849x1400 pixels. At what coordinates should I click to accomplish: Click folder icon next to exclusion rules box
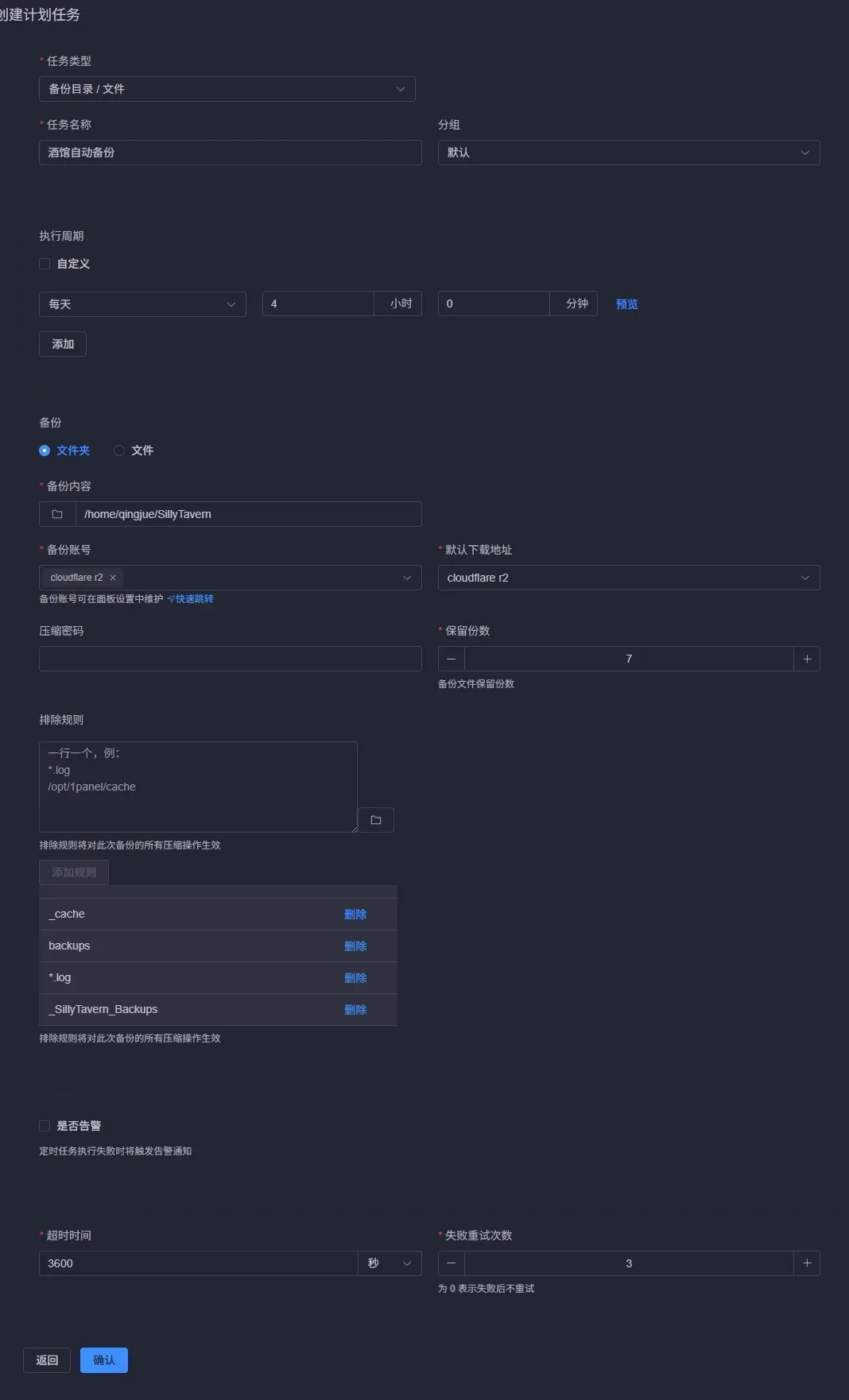376,820
